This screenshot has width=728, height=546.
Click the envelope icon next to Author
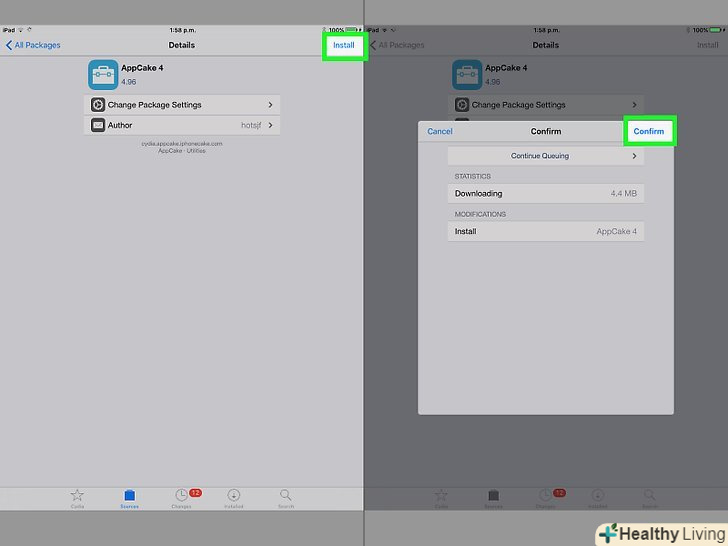pyautogui.click(x=98, y=125)
